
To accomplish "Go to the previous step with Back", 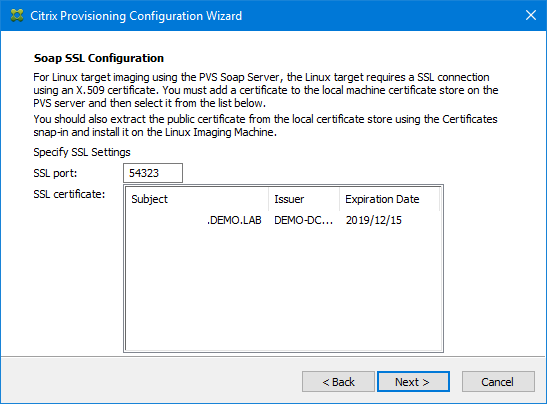I will [338, 382].
